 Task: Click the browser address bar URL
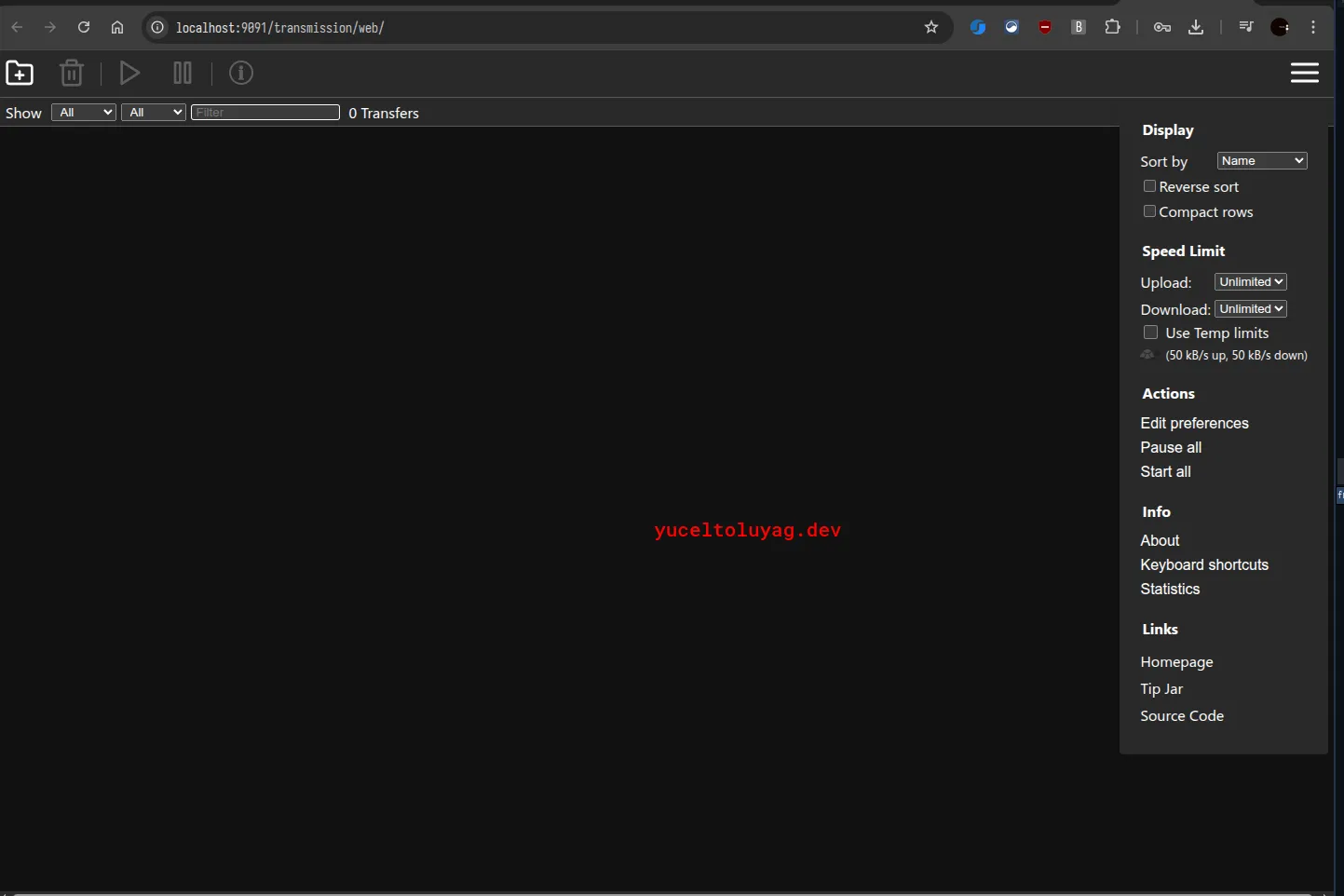[279, 28]
